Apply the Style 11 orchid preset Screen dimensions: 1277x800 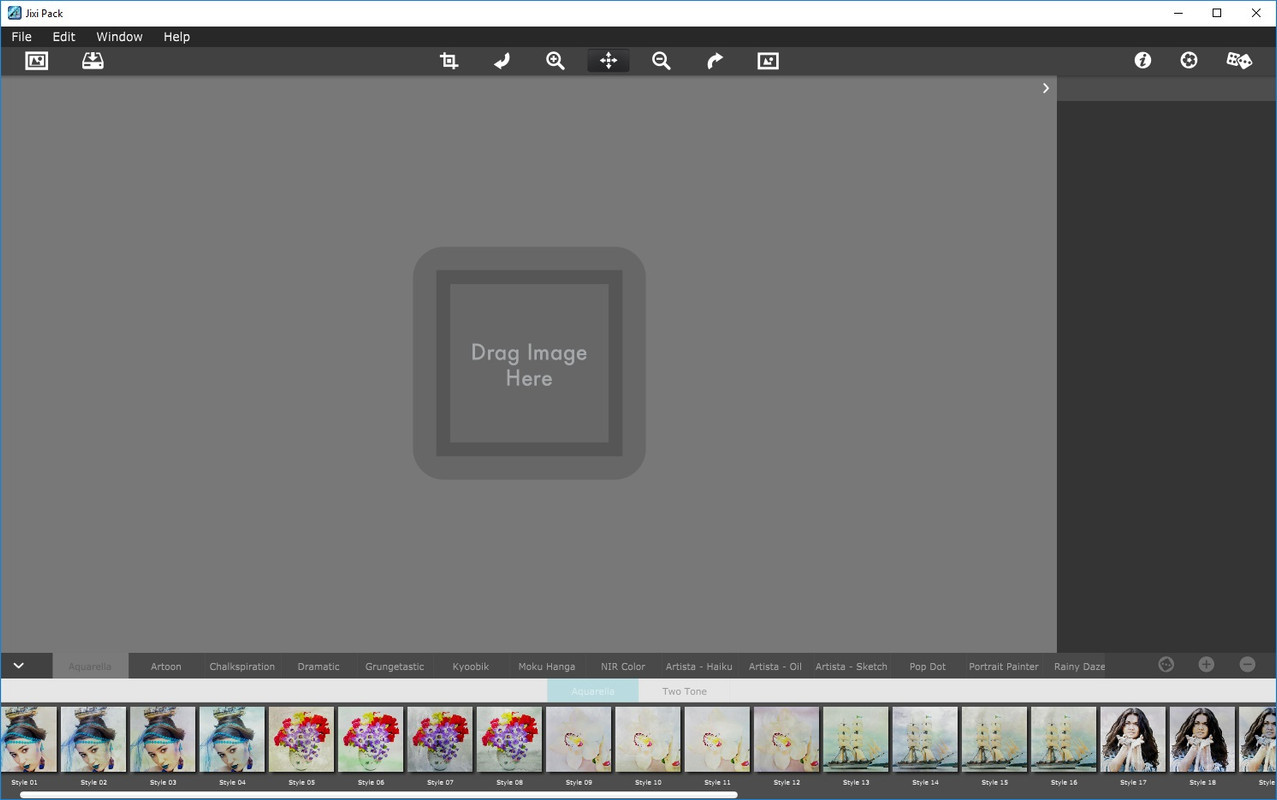point(717,740)
